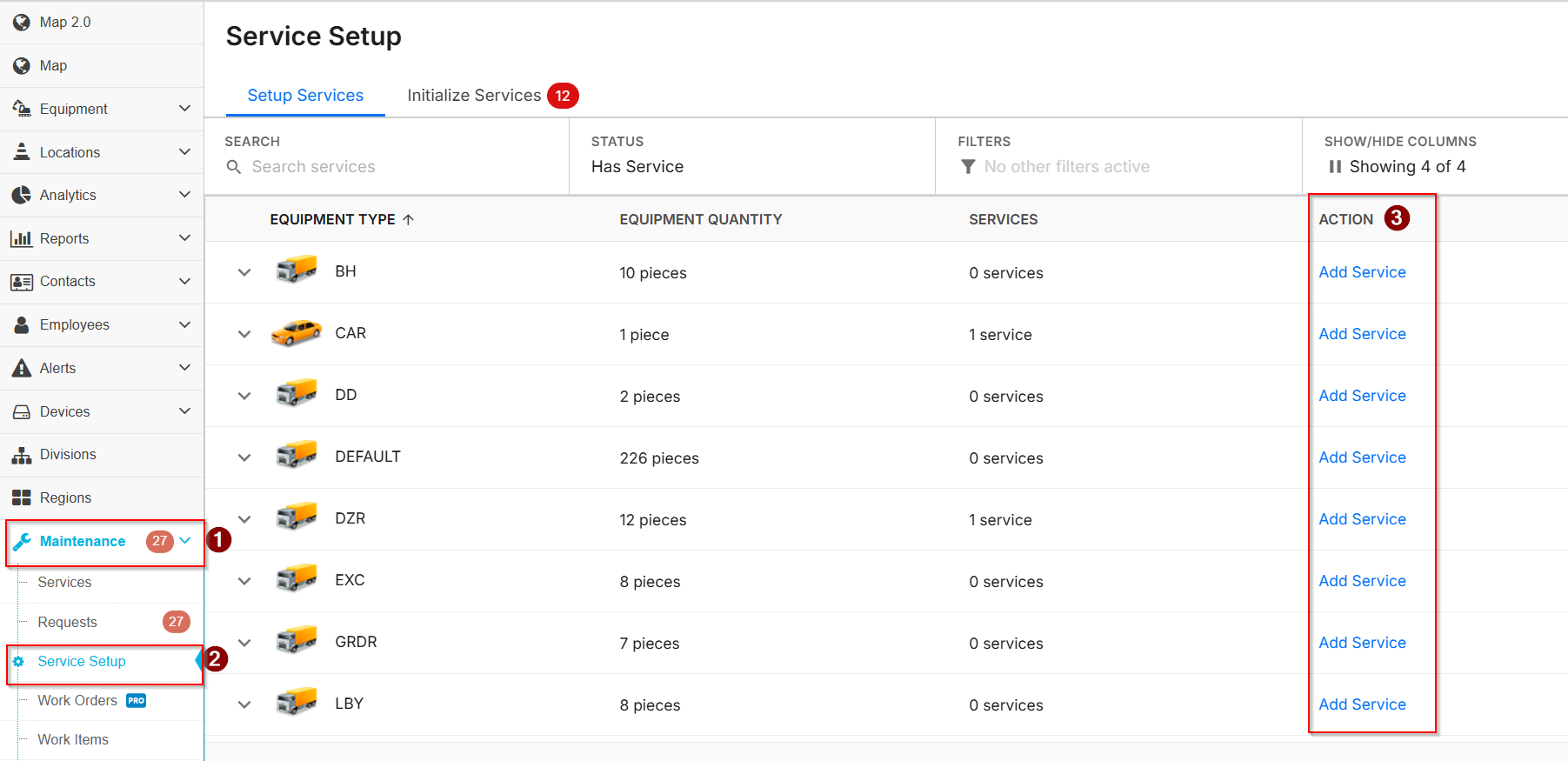1568x761 pixels.
Task: Click the Search services input field
Action: (x=387, y=166)
